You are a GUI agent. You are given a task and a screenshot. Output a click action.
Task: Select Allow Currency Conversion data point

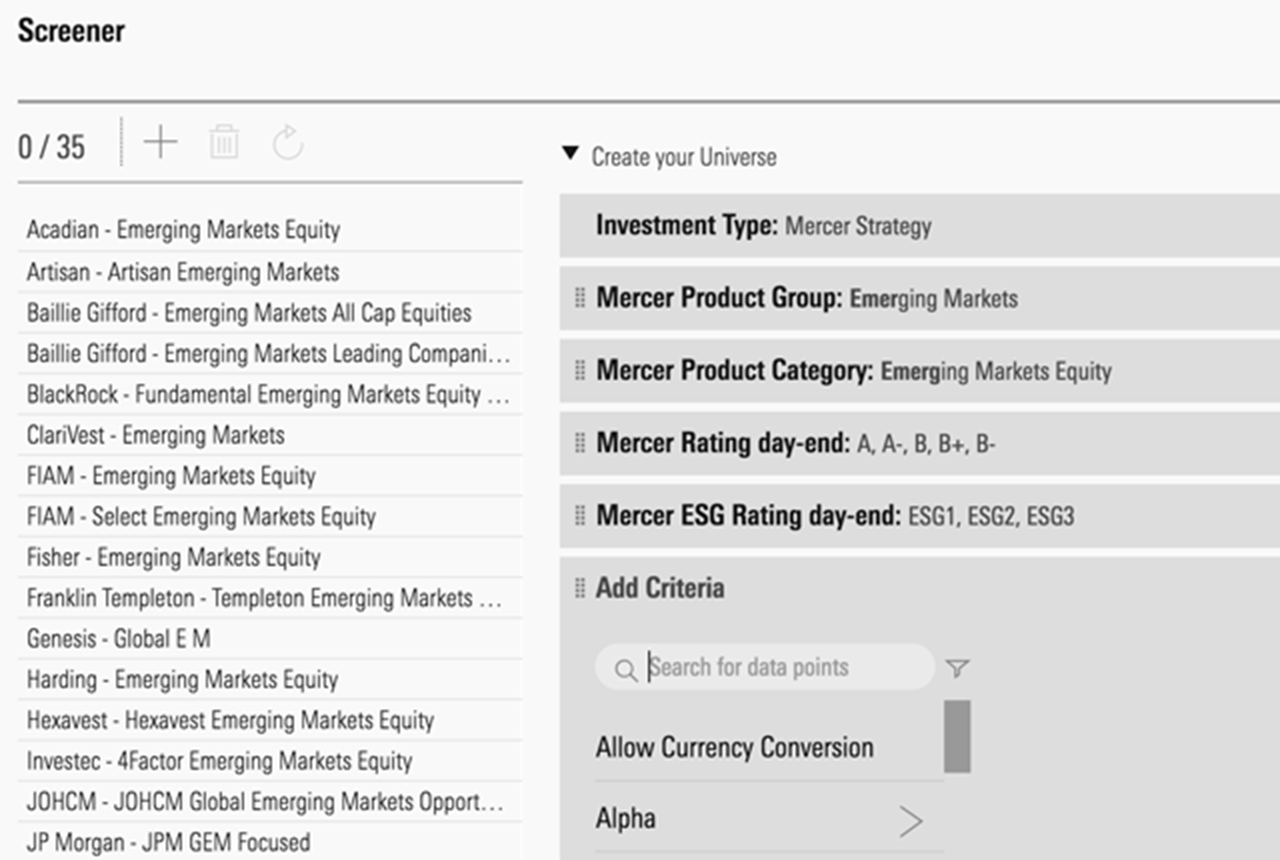click(735, 748)
